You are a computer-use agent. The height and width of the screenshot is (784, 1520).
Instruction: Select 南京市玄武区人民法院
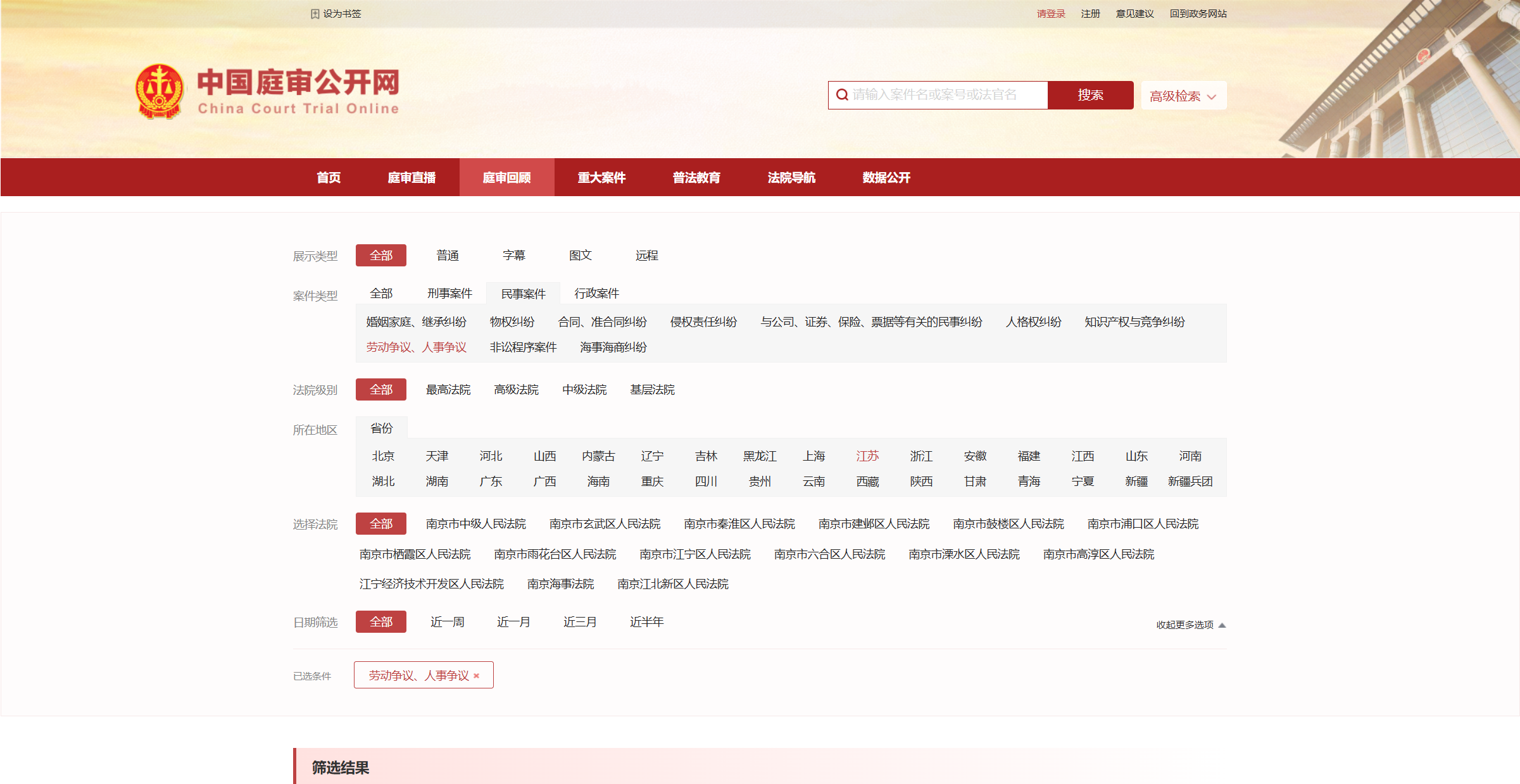[605, 524]
